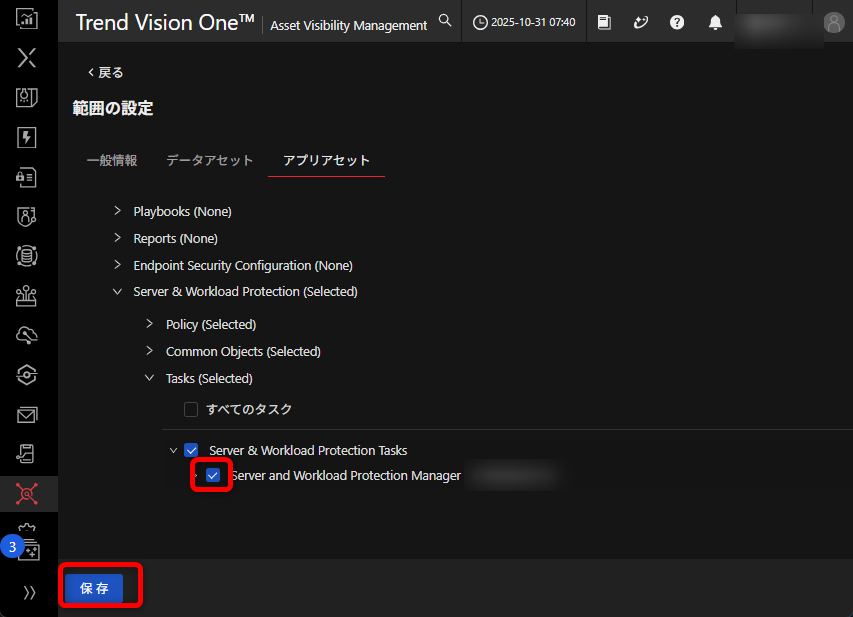Open the email envelope sidebar icon
Screen dimensions: 853x617
pyautogui.click(x=27, y=415)
